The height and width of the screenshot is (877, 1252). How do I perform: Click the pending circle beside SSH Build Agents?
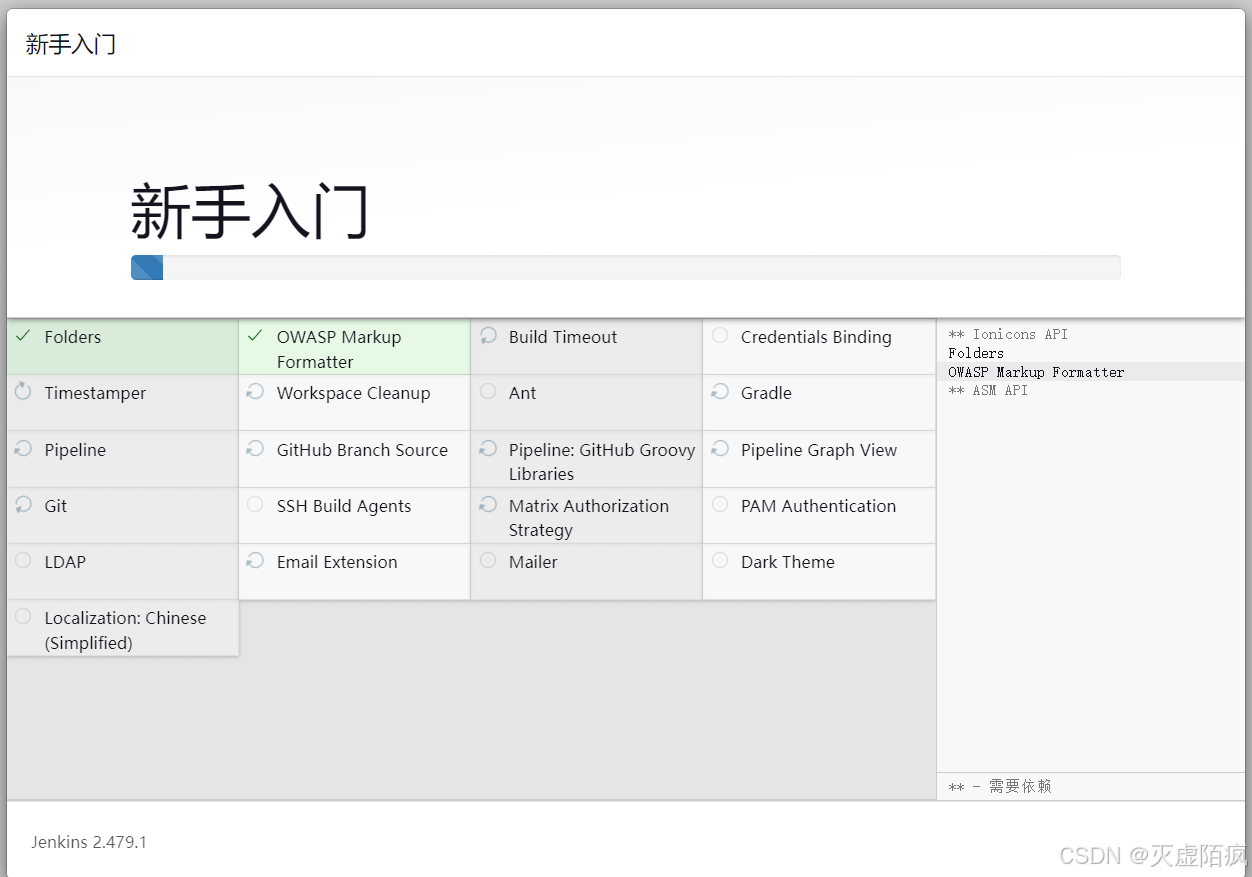(255, 504)
